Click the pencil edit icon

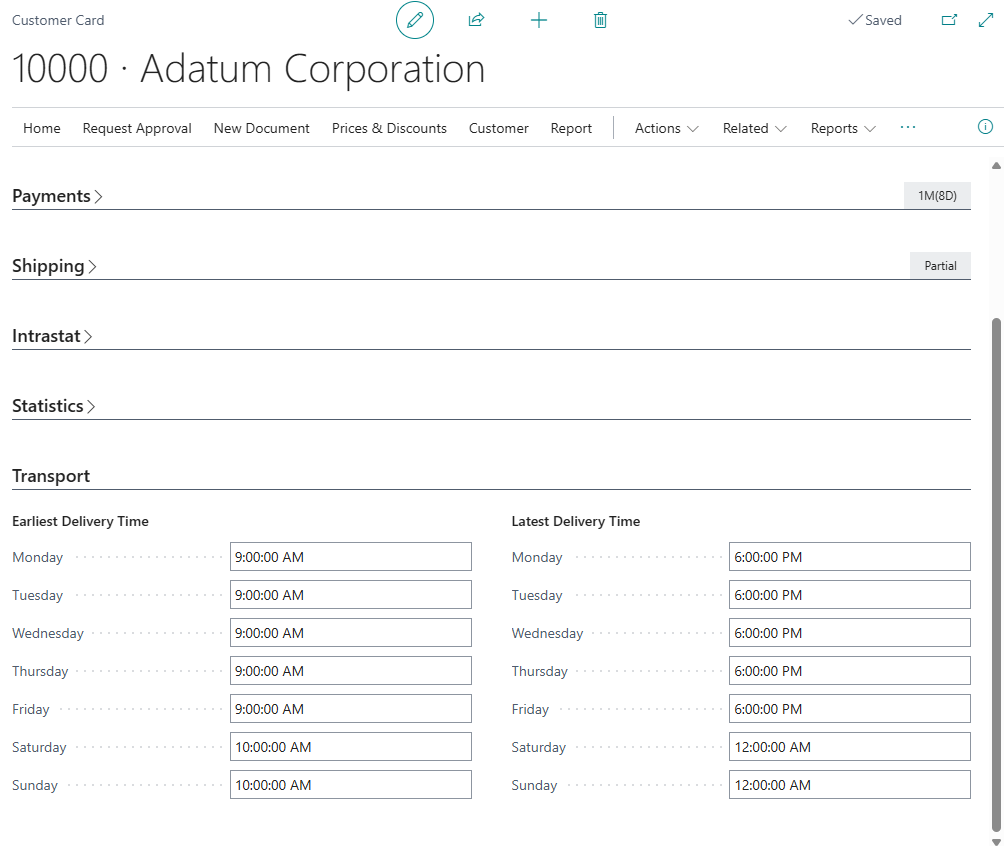coord(415,20)
